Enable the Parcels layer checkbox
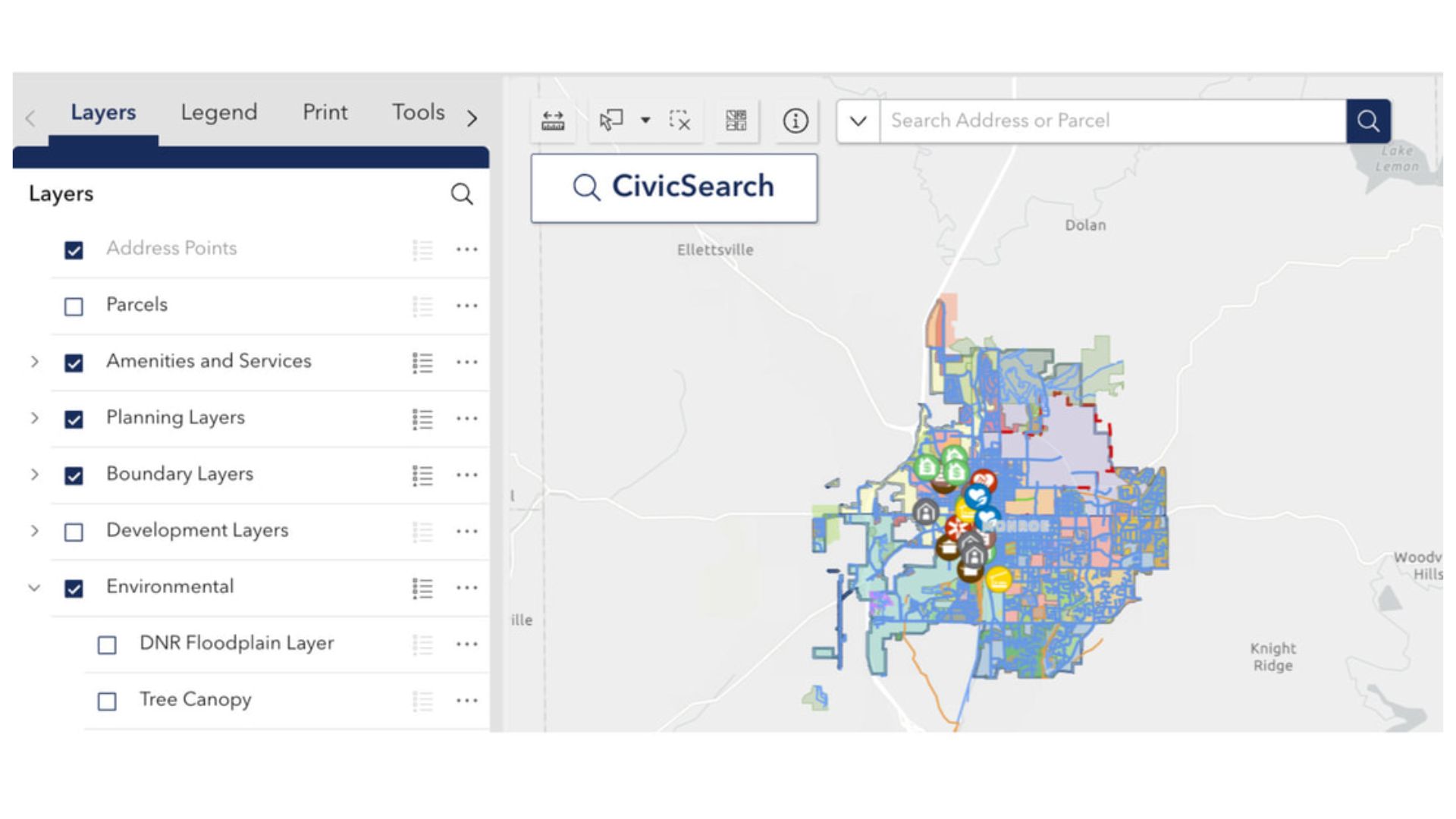1456x819 pixels. click(x=74, y=306)
